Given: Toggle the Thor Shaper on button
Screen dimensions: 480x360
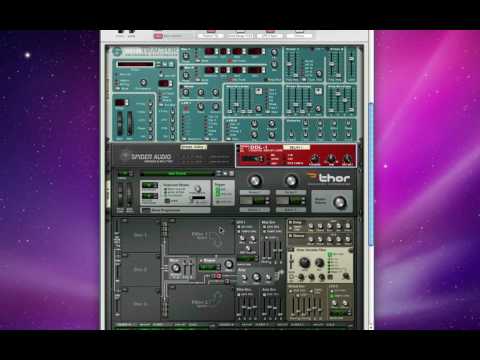Looking at the screenshot, I should pos(201,260).
